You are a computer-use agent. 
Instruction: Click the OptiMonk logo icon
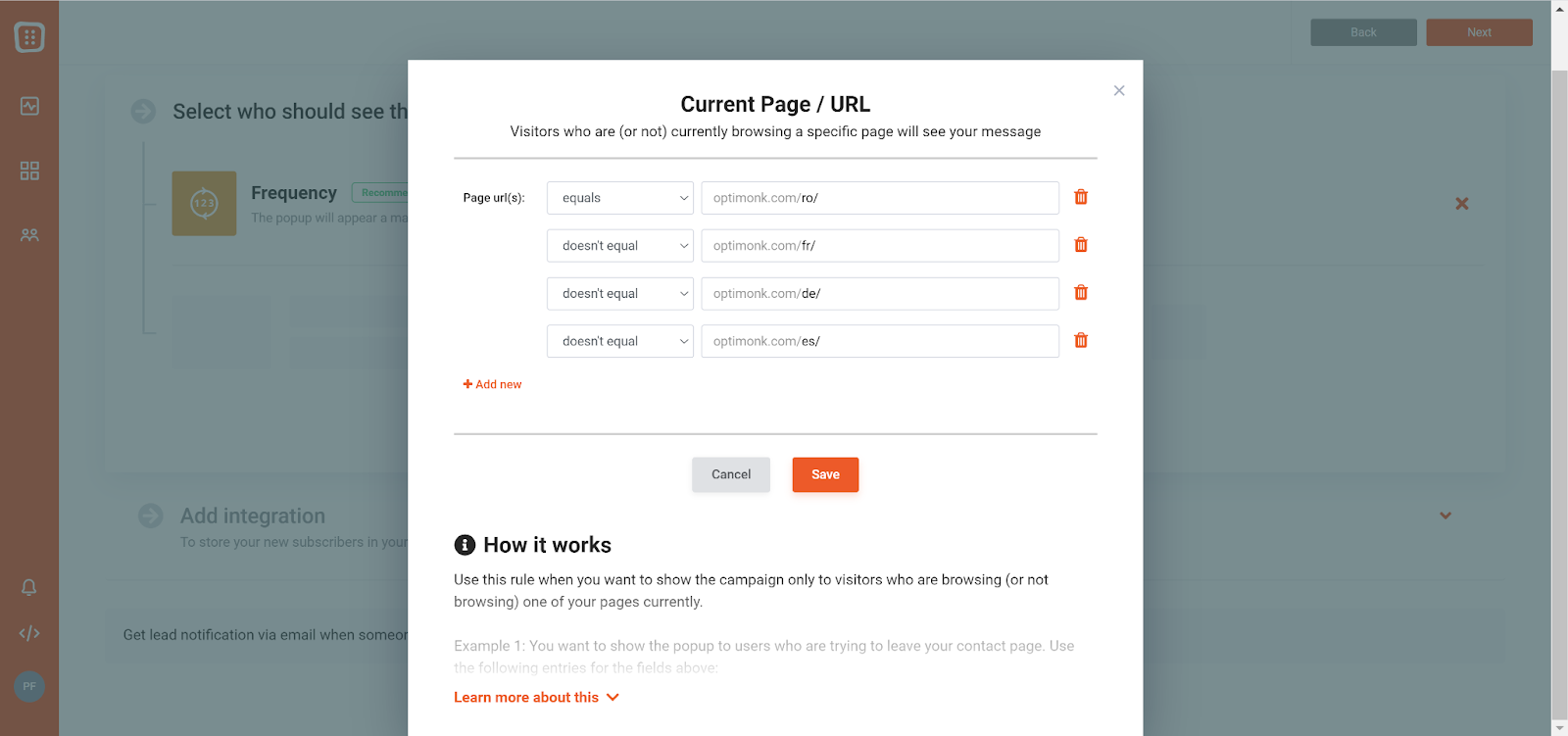click(29, 37)
